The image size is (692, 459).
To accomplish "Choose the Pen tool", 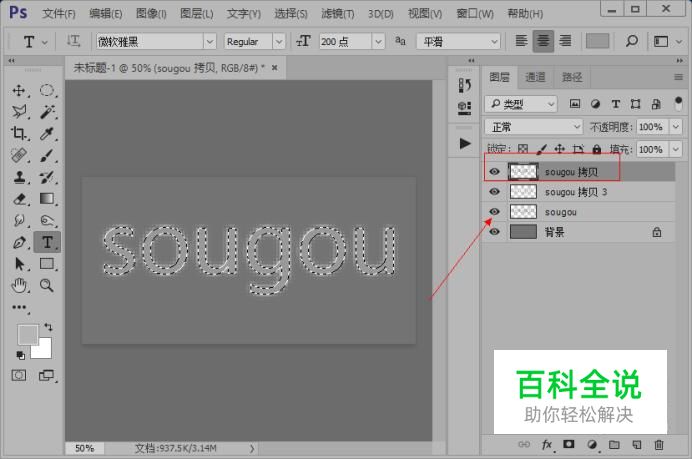I will click(19, 242).
